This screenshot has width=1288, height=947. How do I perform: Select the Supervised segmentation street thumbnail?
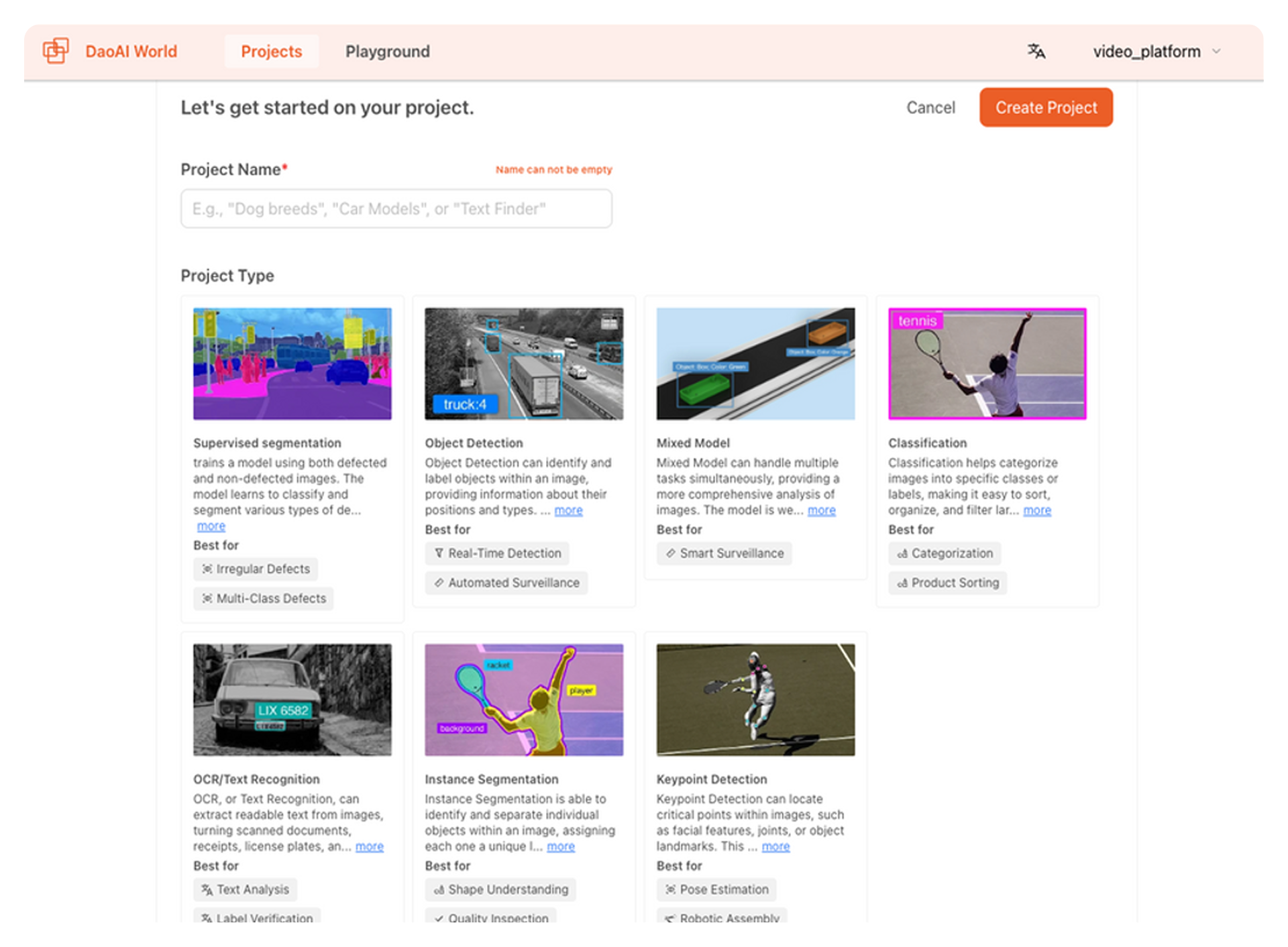[x=292, y=364]
